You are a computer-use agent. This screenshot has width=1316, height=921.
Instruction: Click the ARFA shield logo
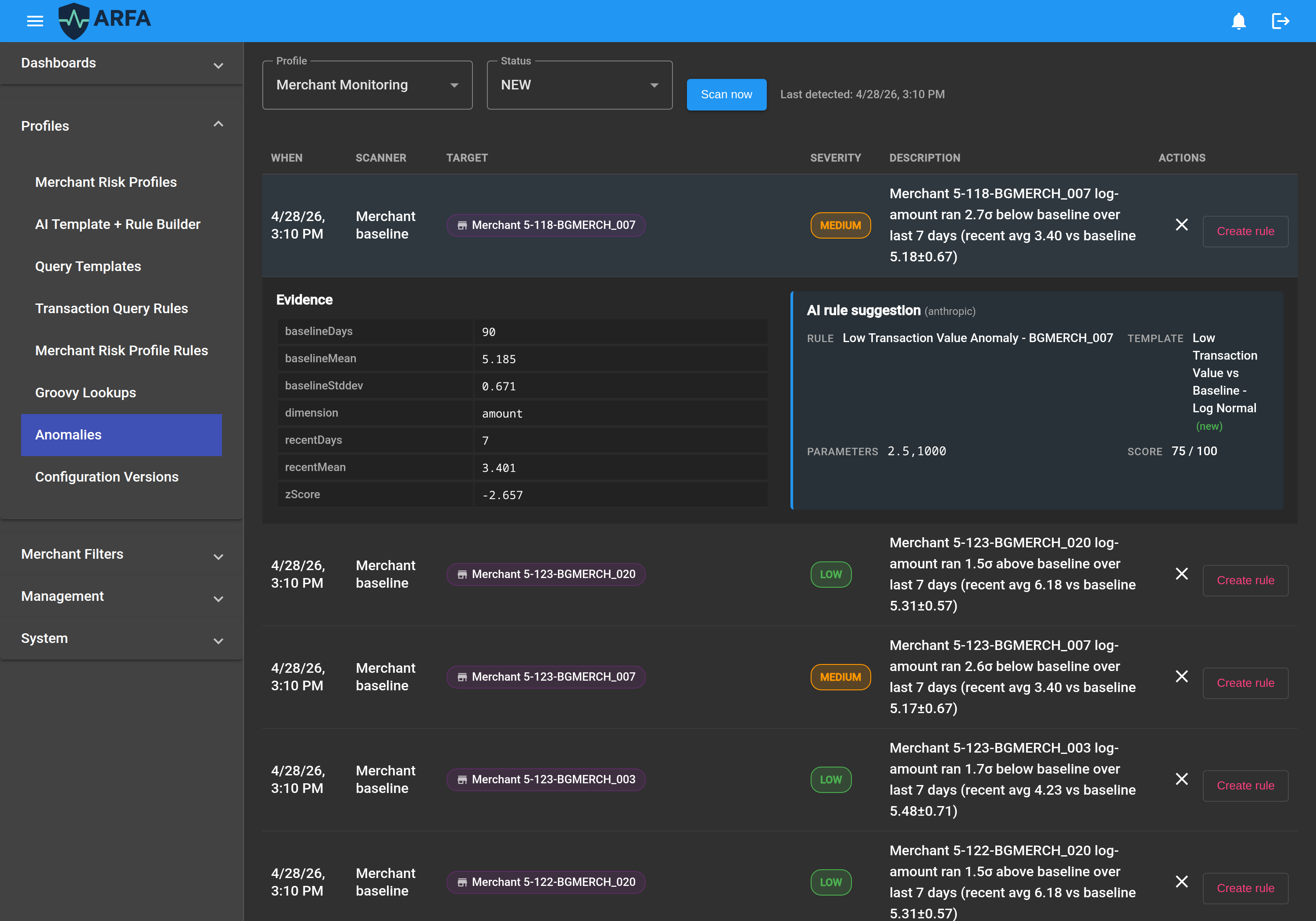74,21
